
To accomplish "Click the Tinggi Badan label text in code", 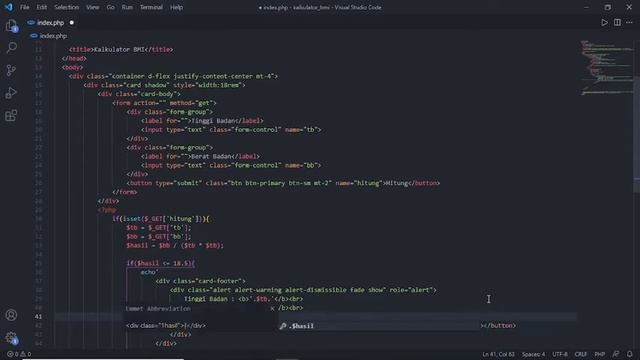I will tap(213, 120).
